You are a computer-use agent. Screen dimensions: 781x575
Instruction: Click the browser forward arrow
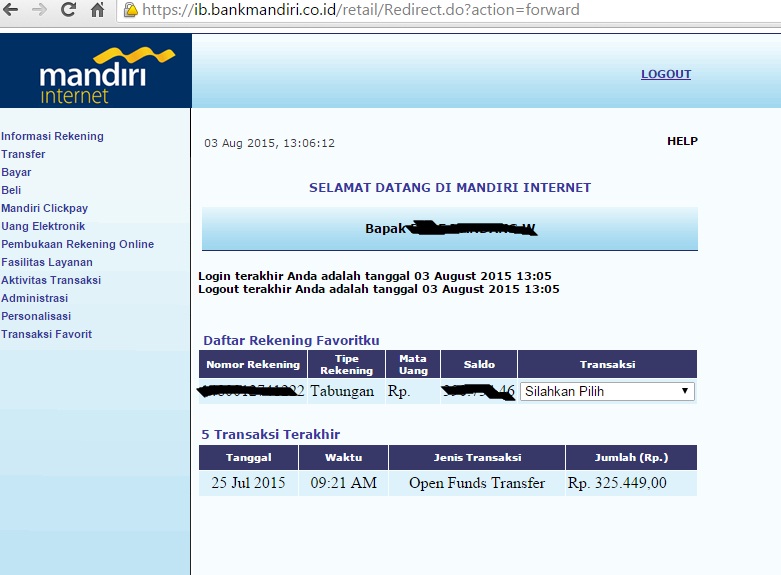click(x=39, y=9)
